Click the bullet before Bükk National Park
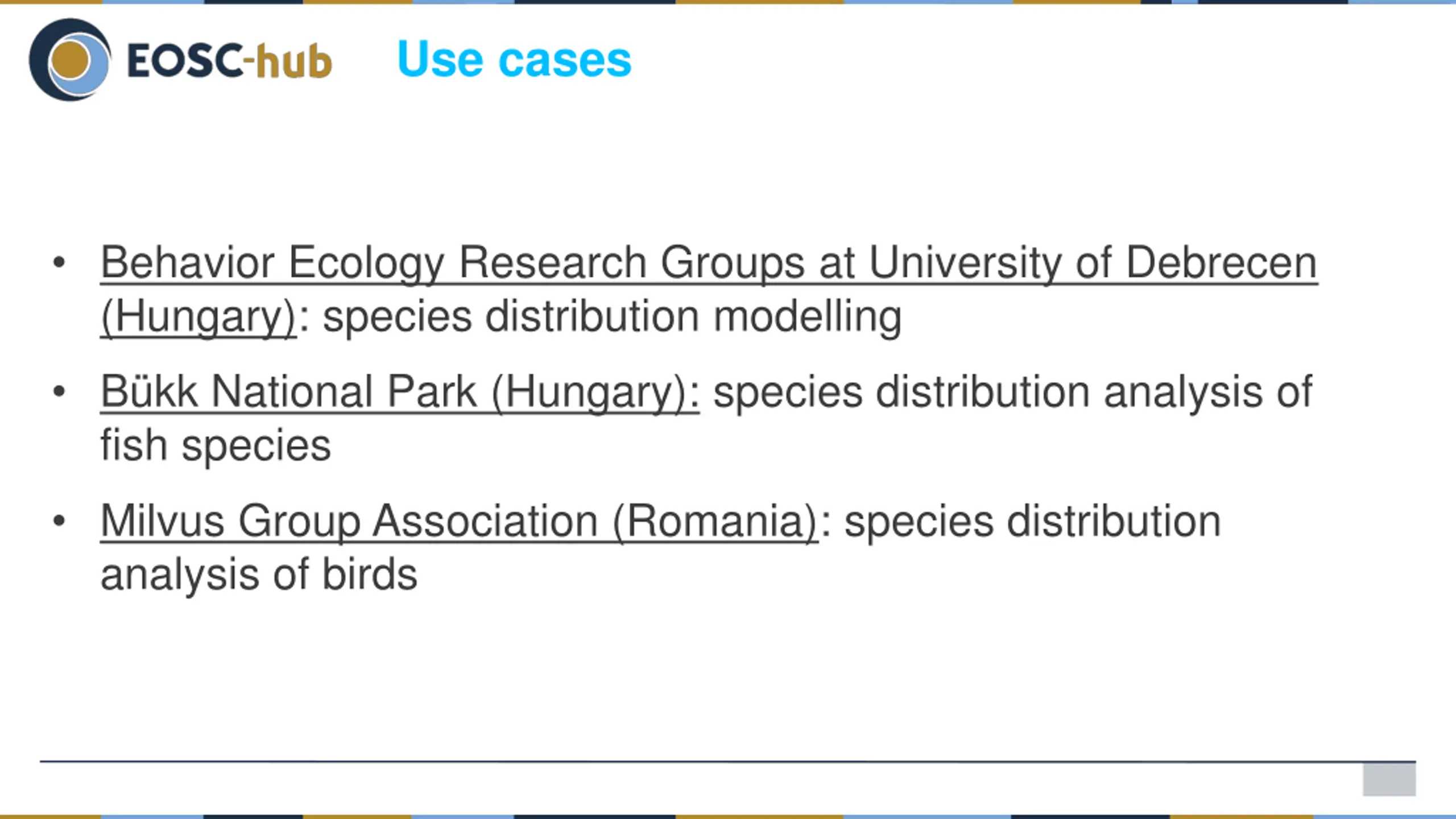 [59, 391]
